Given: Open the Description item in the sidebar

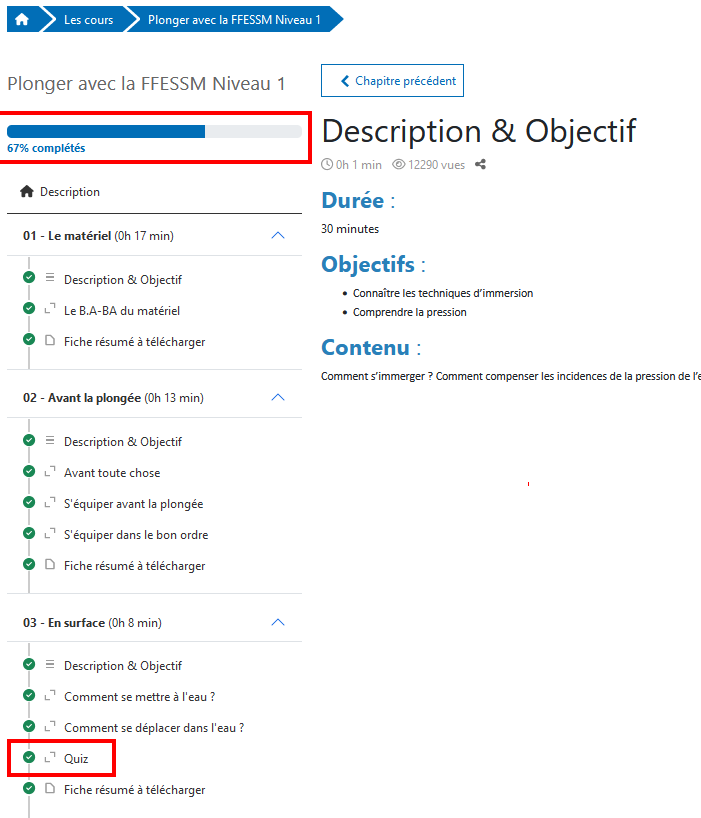Looking at the screenshot, I should point(70,191).
